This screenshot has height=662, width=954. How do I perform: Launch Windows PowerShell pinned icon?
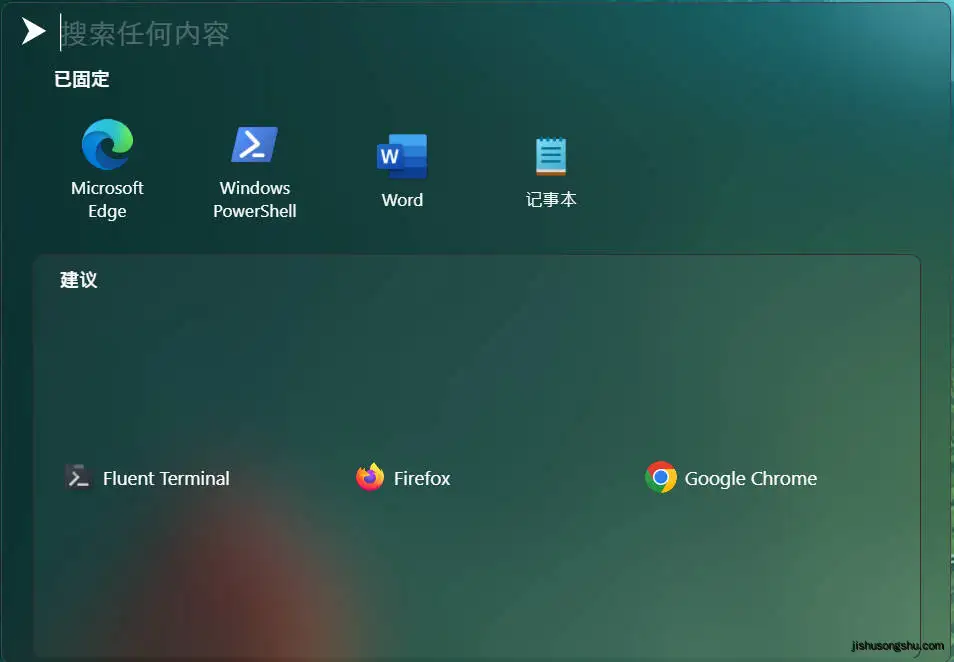[254, 144]
